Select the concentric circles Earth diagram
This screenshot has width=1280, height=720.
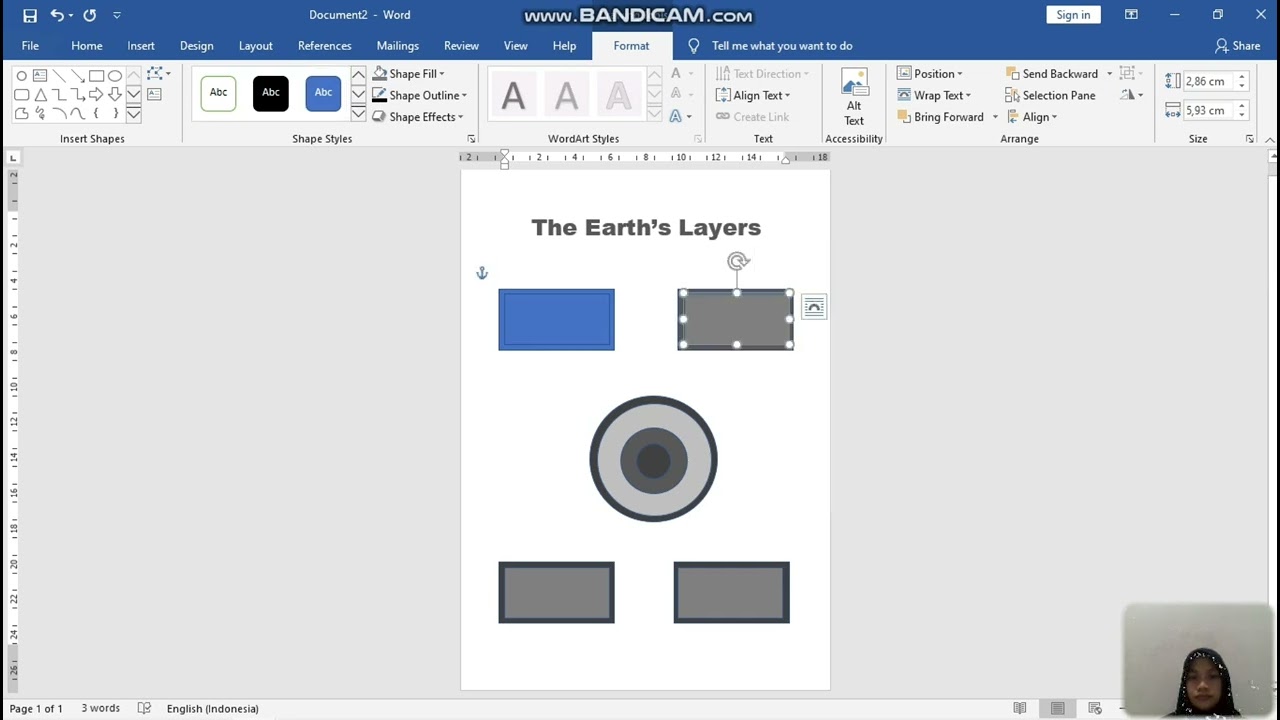653,459
